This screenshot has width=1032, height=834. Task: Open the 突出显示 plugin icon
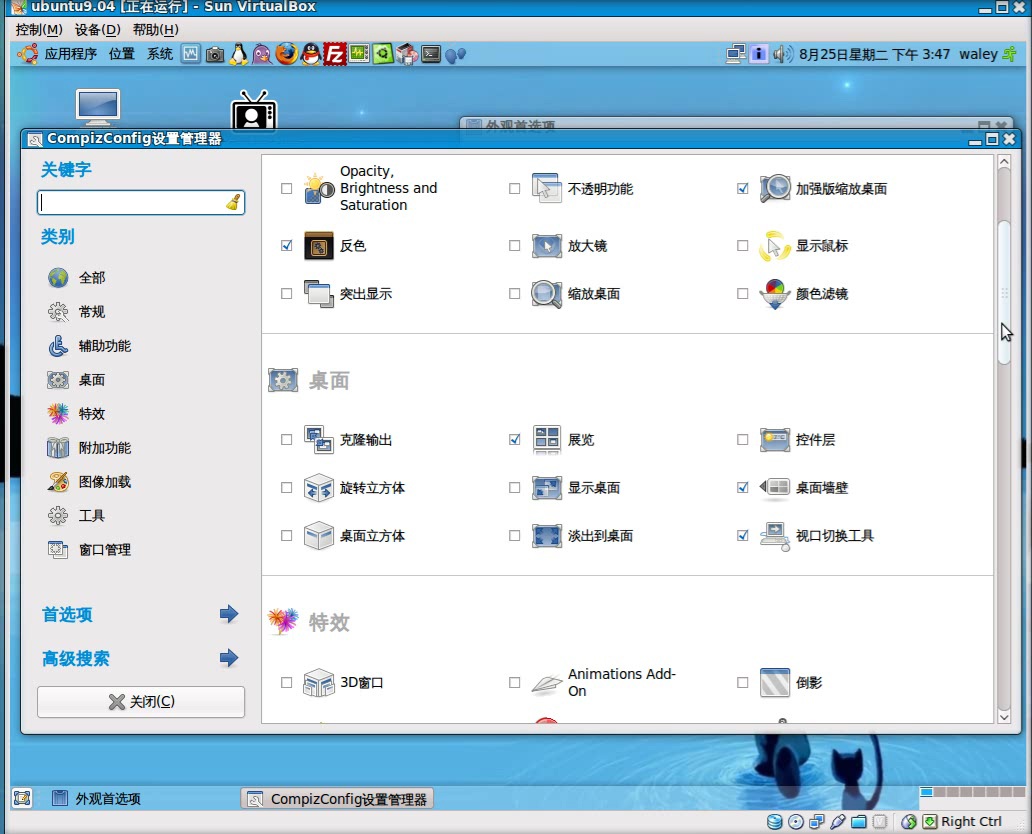319,294
